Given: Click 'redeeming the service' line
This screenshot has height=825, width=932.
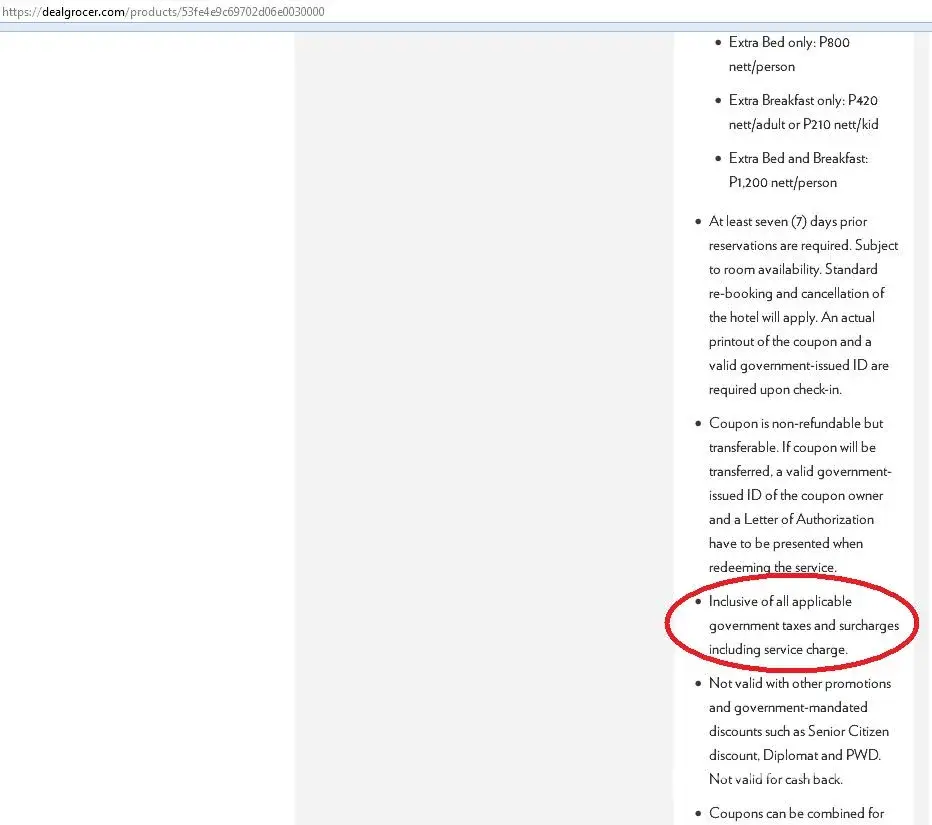Looking at the screenshot, I should click(772, 568).
